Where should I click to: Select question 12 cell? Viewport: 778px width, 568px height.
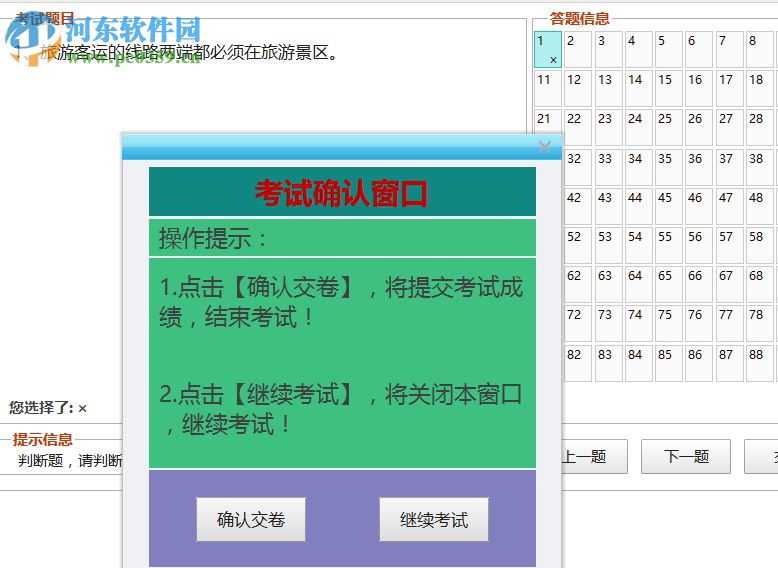pyautogui.click(x=578, y=89)
